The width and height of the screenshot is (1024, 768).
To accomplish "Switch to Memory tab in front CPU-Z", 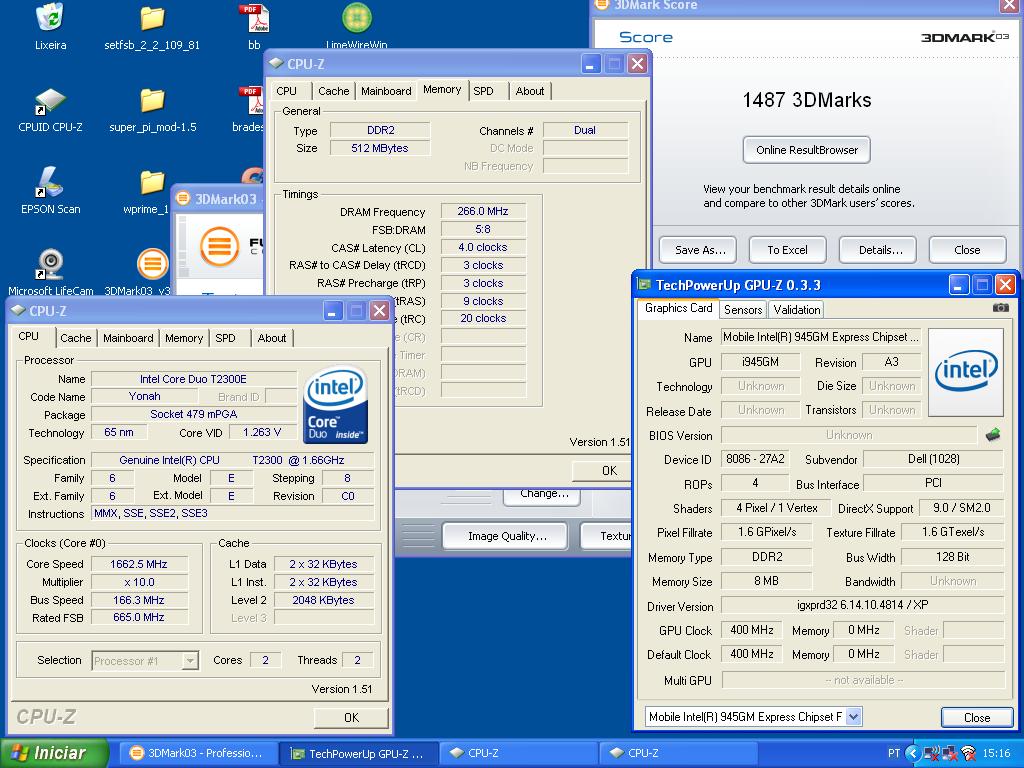I will (184, 338).
